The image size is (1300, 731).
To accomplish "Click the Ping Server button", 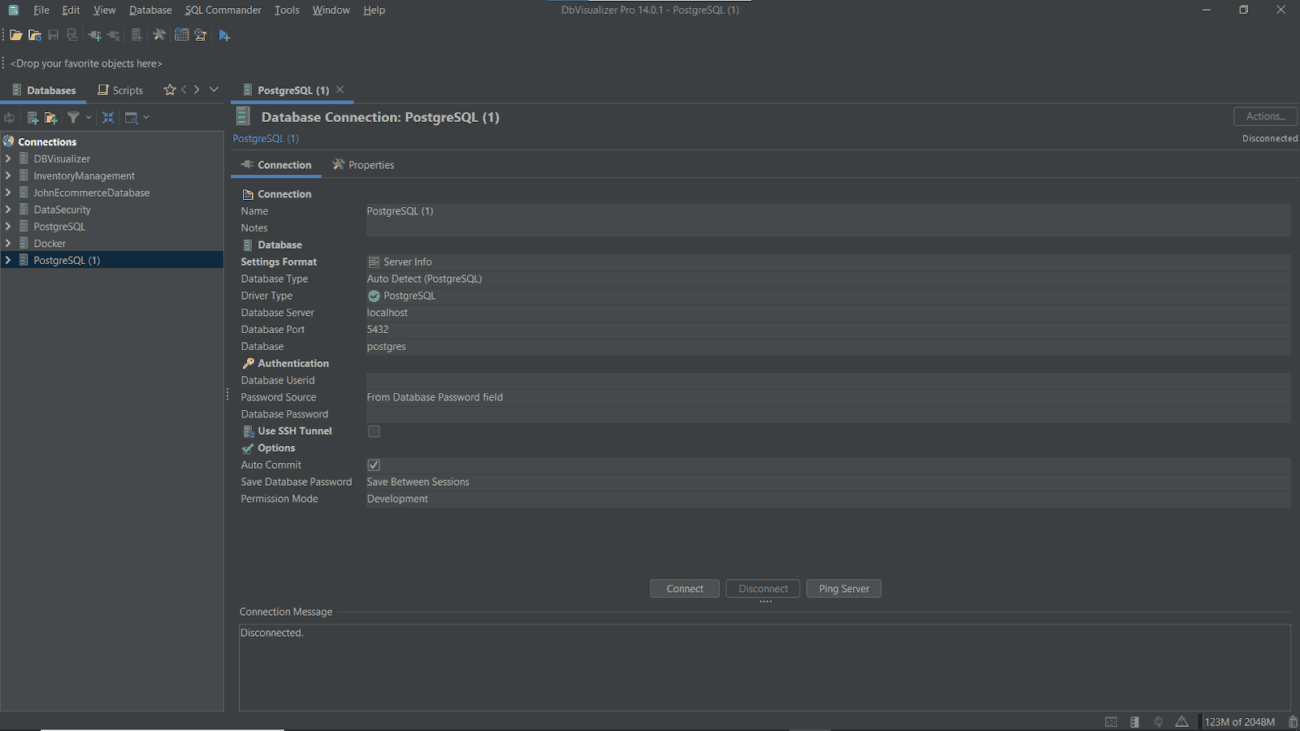I will point(843,588).
